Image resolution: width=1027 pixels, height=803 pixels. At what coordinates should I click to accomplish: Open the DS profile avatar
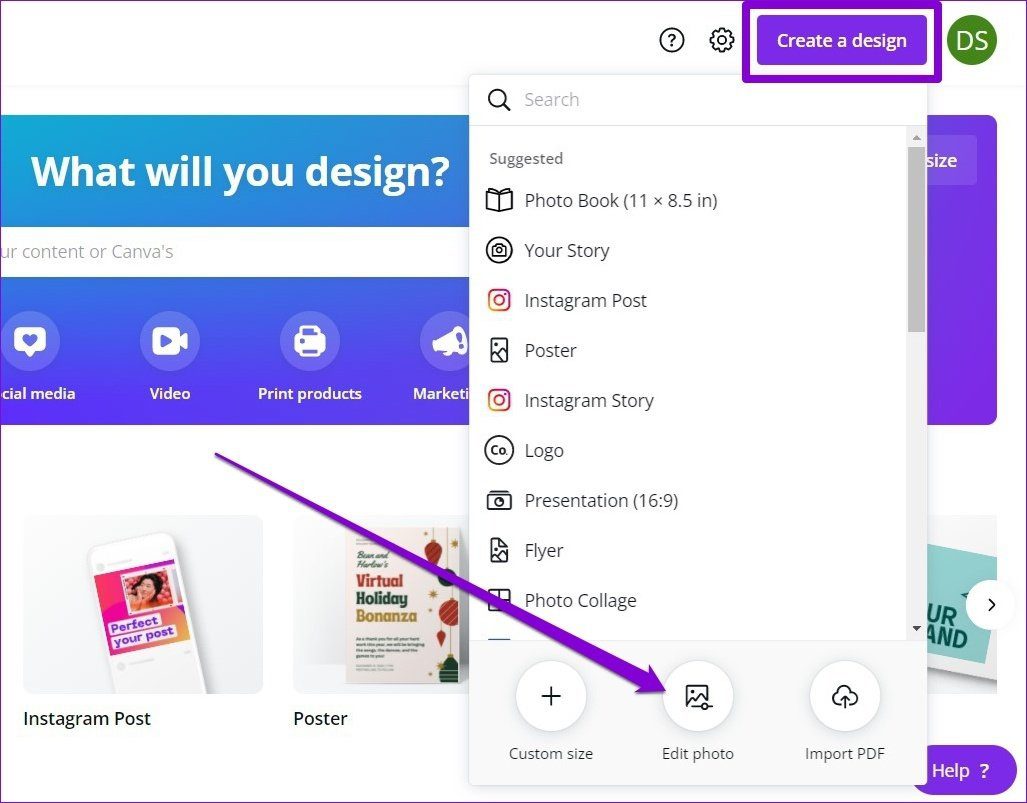tap(971, 41)
